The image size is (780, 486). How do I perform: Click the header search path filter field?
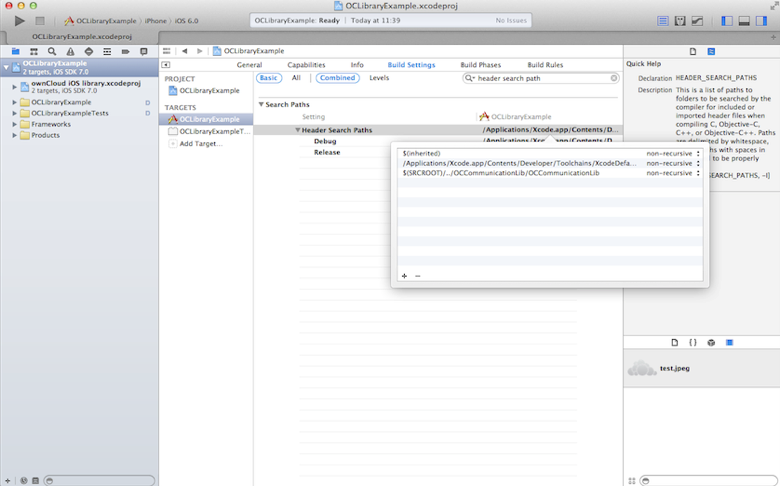543,78
